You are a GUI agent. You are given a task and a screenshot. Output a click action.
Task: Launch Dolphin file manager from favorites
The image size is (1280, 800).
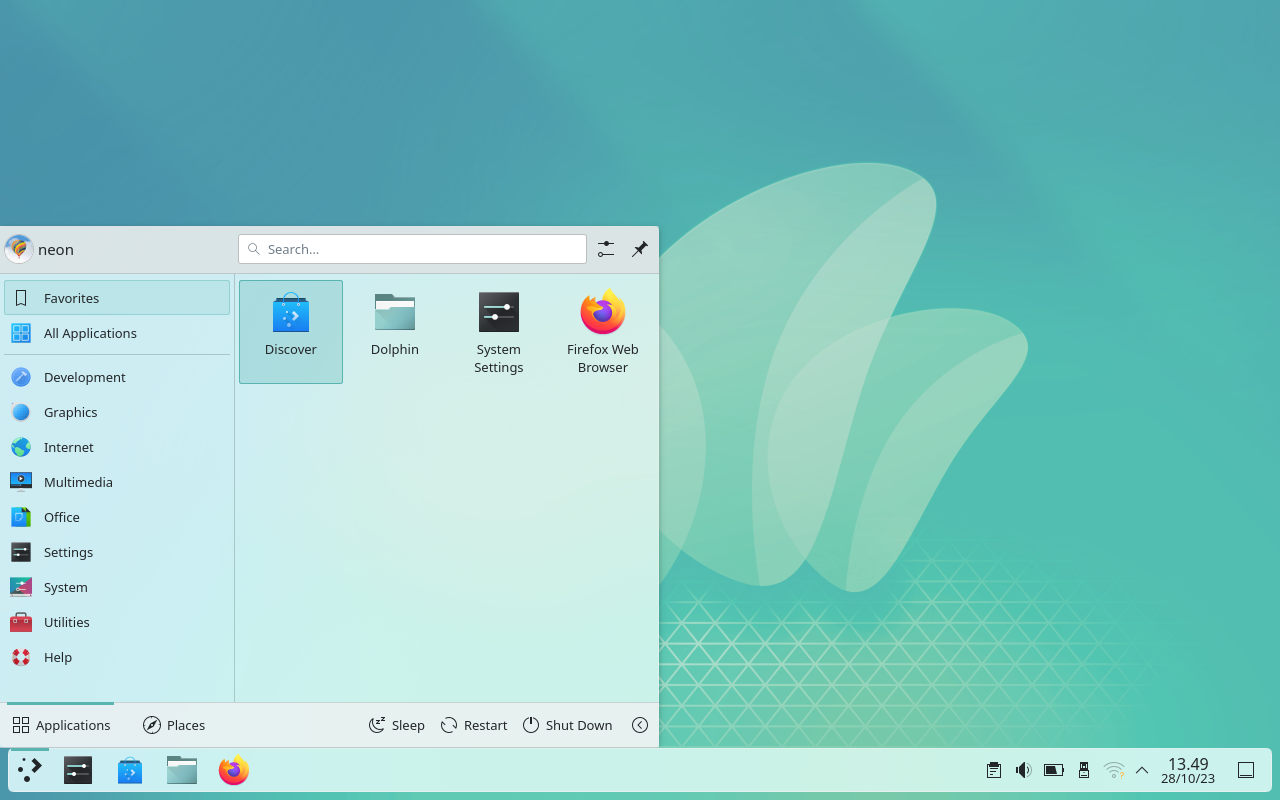pos(394,325)
